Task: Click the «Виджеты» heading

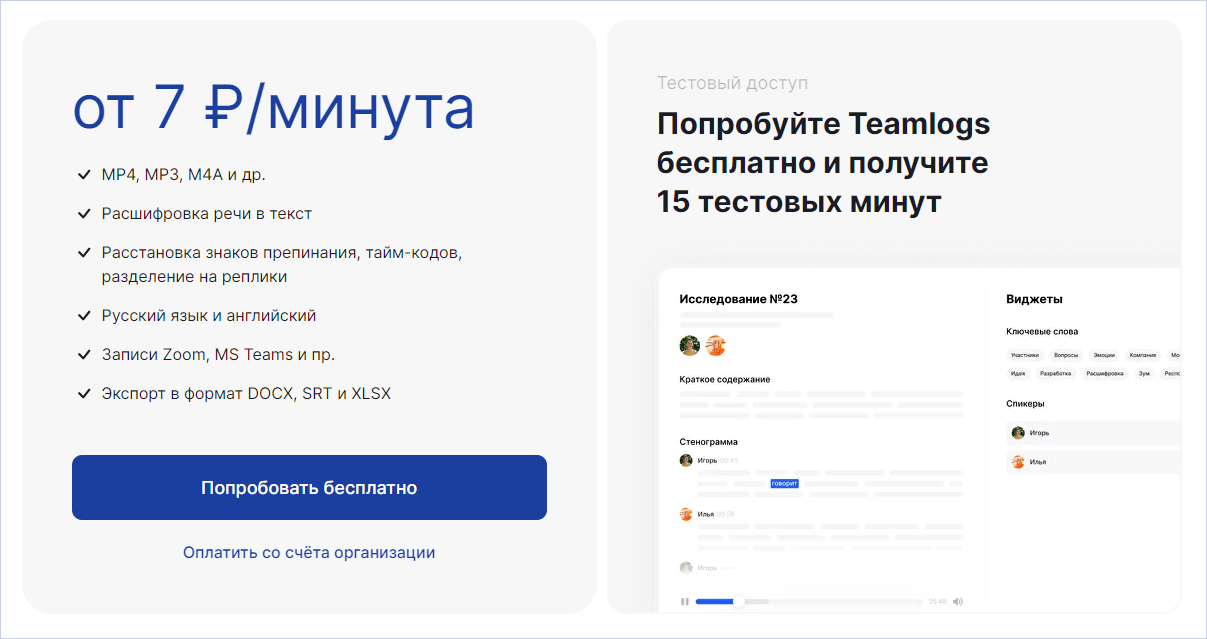Action: pos(1034,299)
